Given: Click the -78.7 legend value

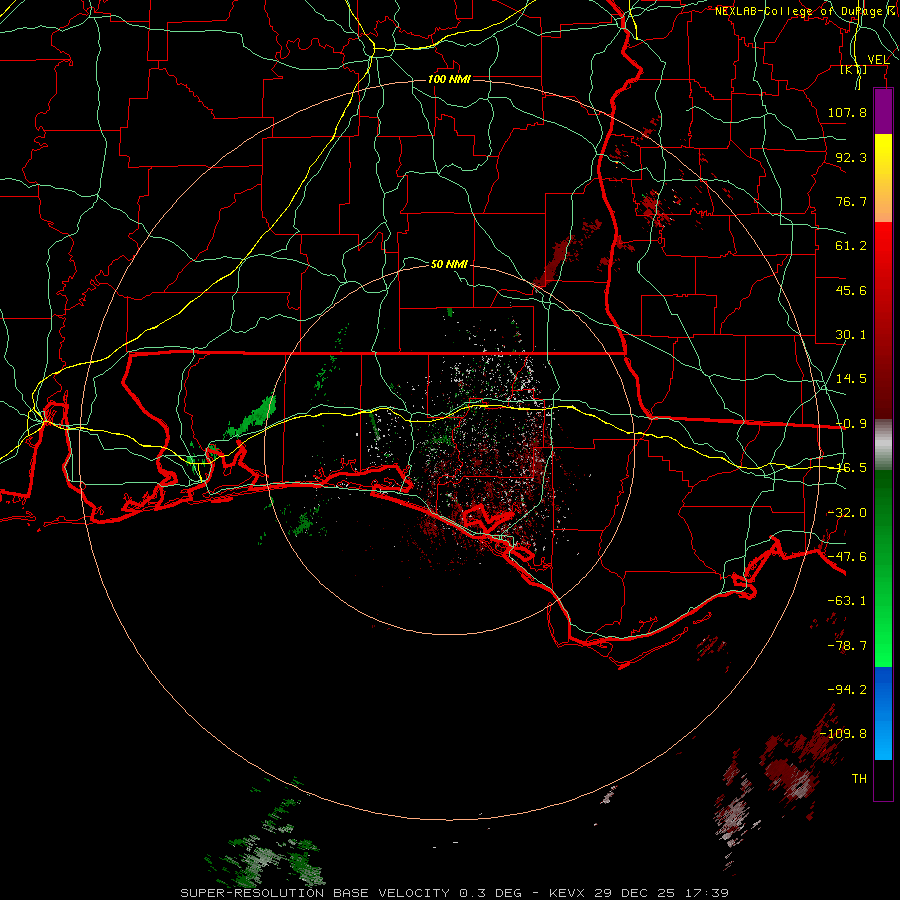Looking at the screenshot, I should click(847, 646).
